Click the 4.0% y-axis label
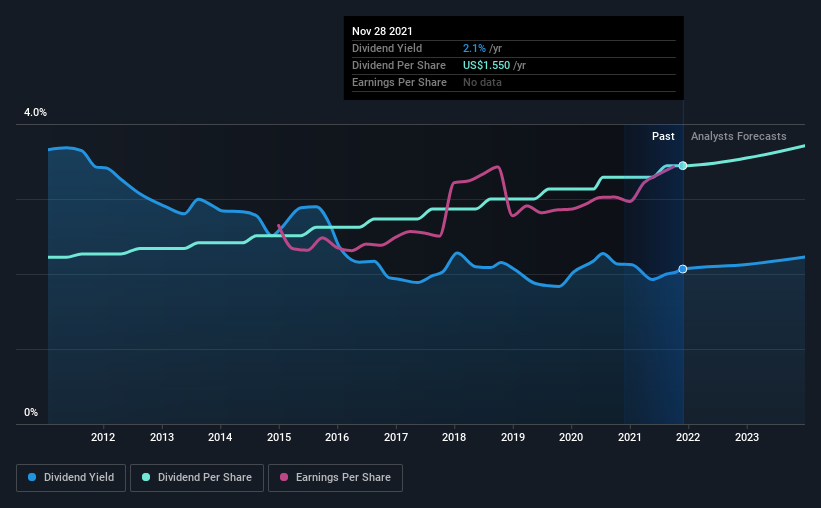 (35, 112)
